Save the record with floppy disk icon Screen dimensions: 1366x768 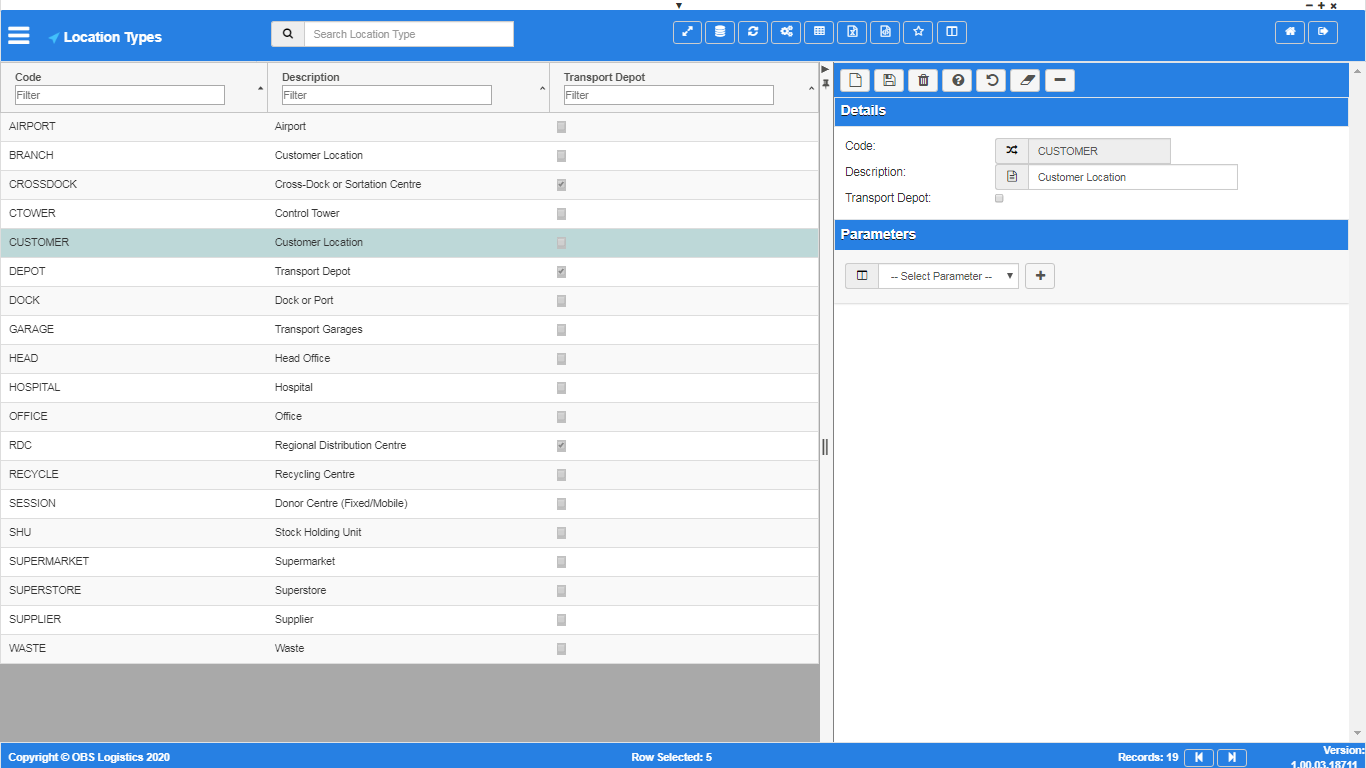889,80
